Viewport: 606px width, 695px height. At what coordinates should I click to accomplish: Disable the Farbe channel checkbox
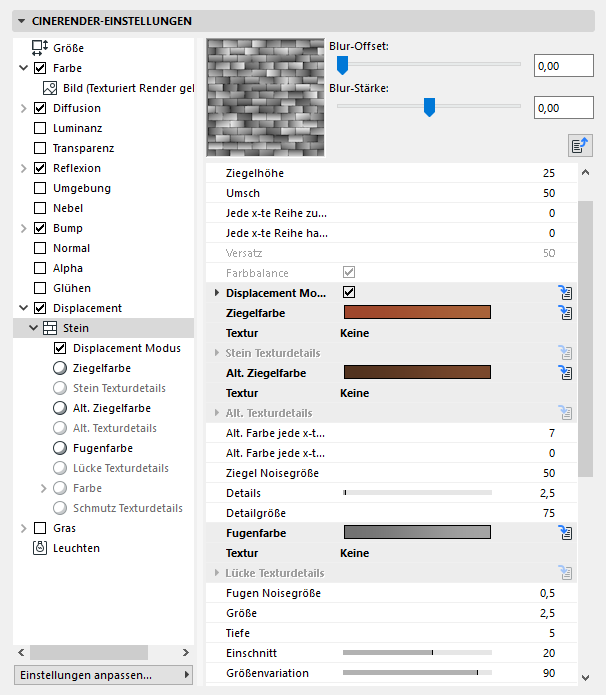pyautogui.click(x=40, y=68)
